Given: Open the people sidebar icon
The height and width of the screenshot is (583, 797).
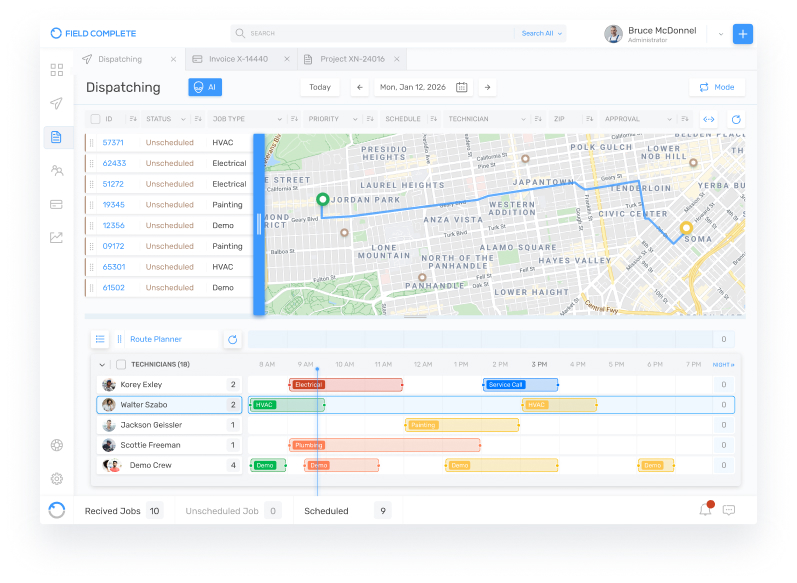Looking at the screenshot, I should click(x=57, y=170).
